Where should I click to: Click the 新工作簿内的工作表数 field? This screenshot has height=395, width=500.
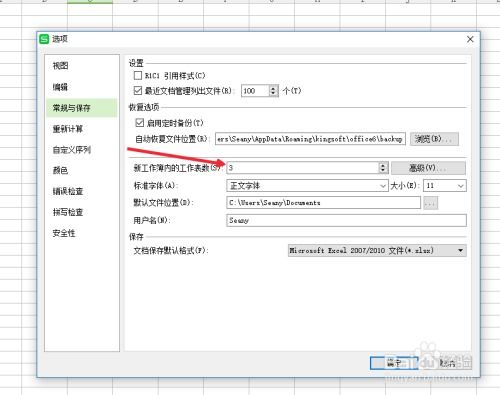coord(303,168)
